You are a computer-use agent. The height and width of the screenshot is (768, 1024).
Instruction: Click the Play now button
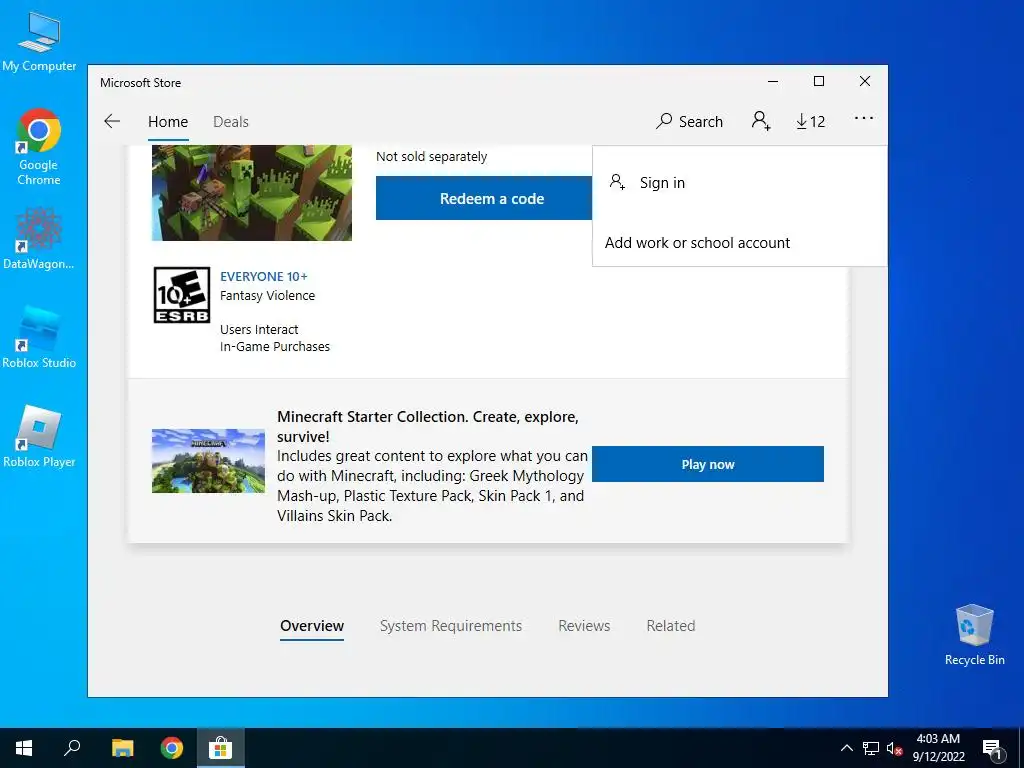(708, 464)
